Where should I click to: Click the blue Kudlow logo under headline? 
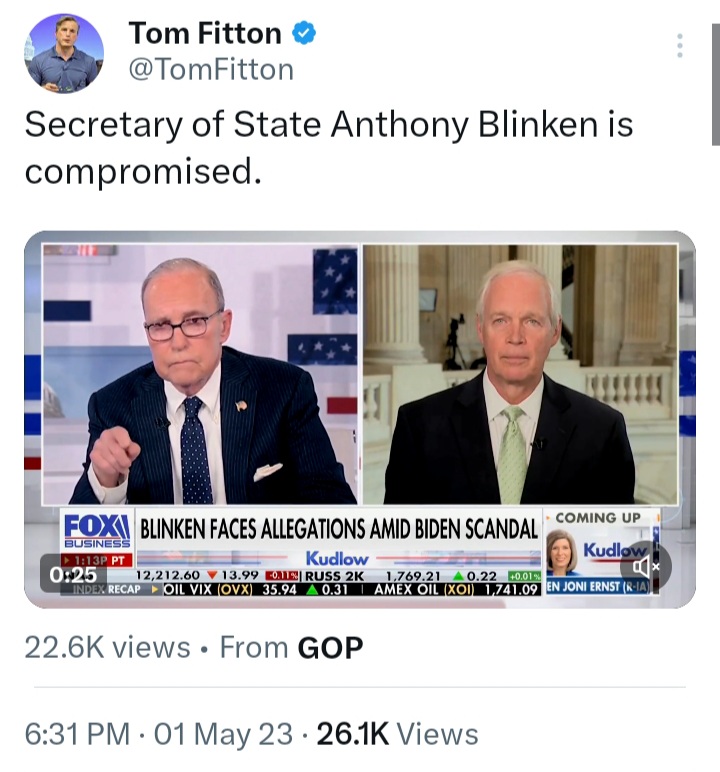337,559
